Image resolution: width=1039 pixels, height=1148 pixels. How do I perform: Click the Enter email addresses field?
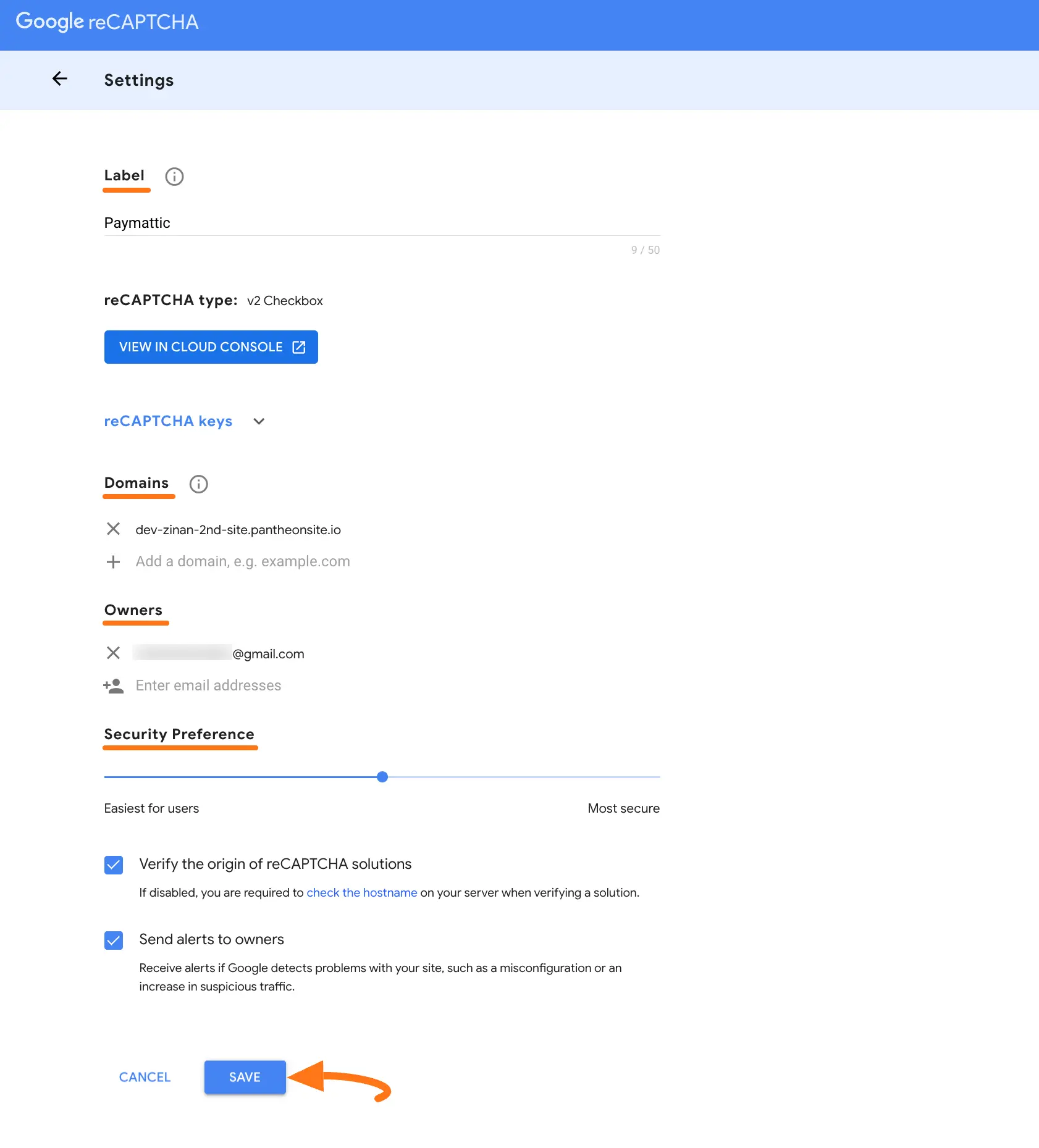click(x=208, y=685)
